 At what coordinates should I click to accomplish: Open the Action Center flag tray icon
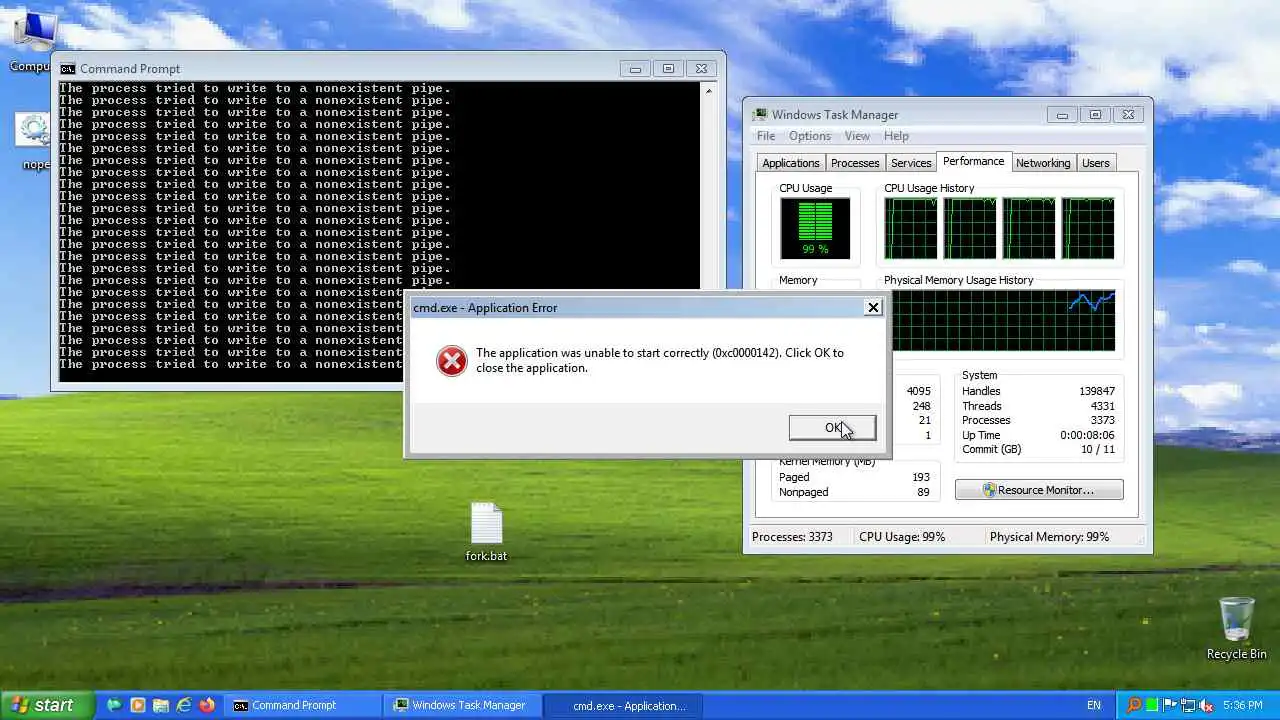tap(1169, 705)
